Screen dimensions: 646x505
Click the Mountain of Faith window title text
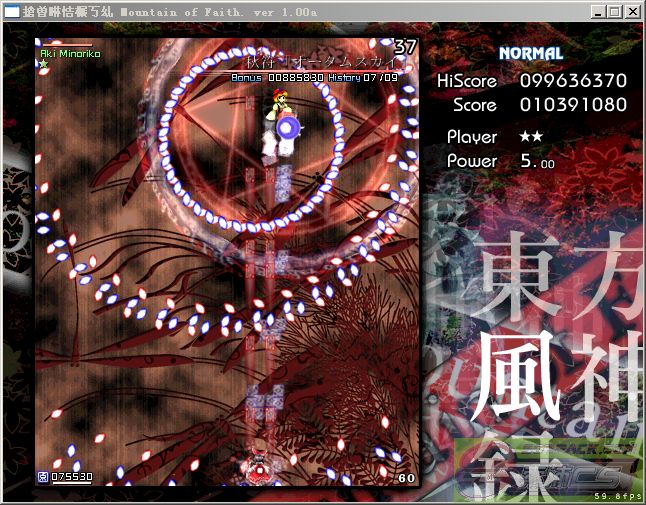tap(170, 12)
